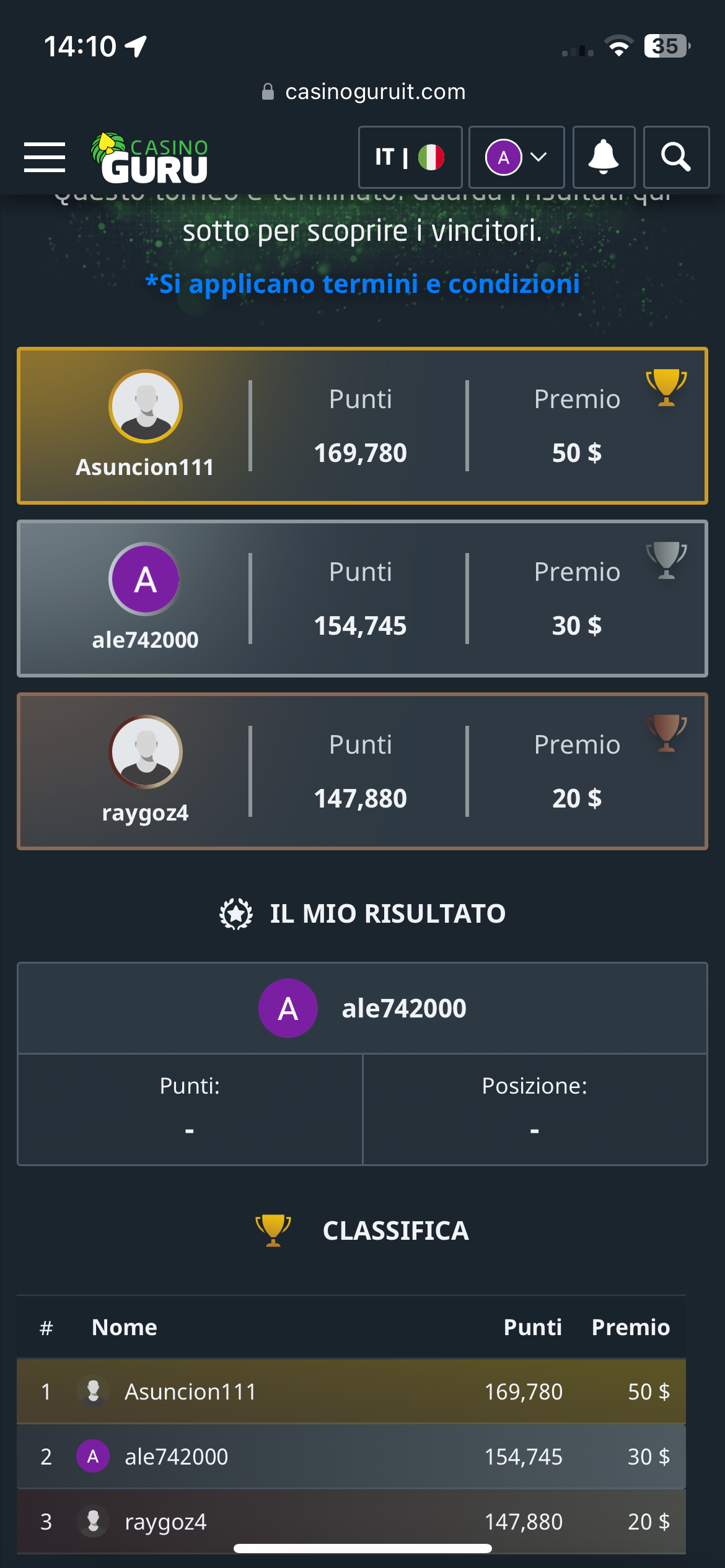Screen dimensions: 725x1568
Task: Open the IT language selector
Action: click(410, 157)
